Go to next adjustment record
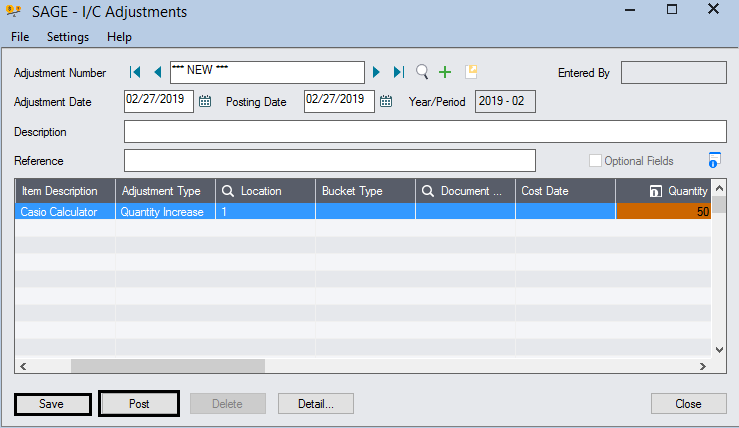 (x=376, y=72)
